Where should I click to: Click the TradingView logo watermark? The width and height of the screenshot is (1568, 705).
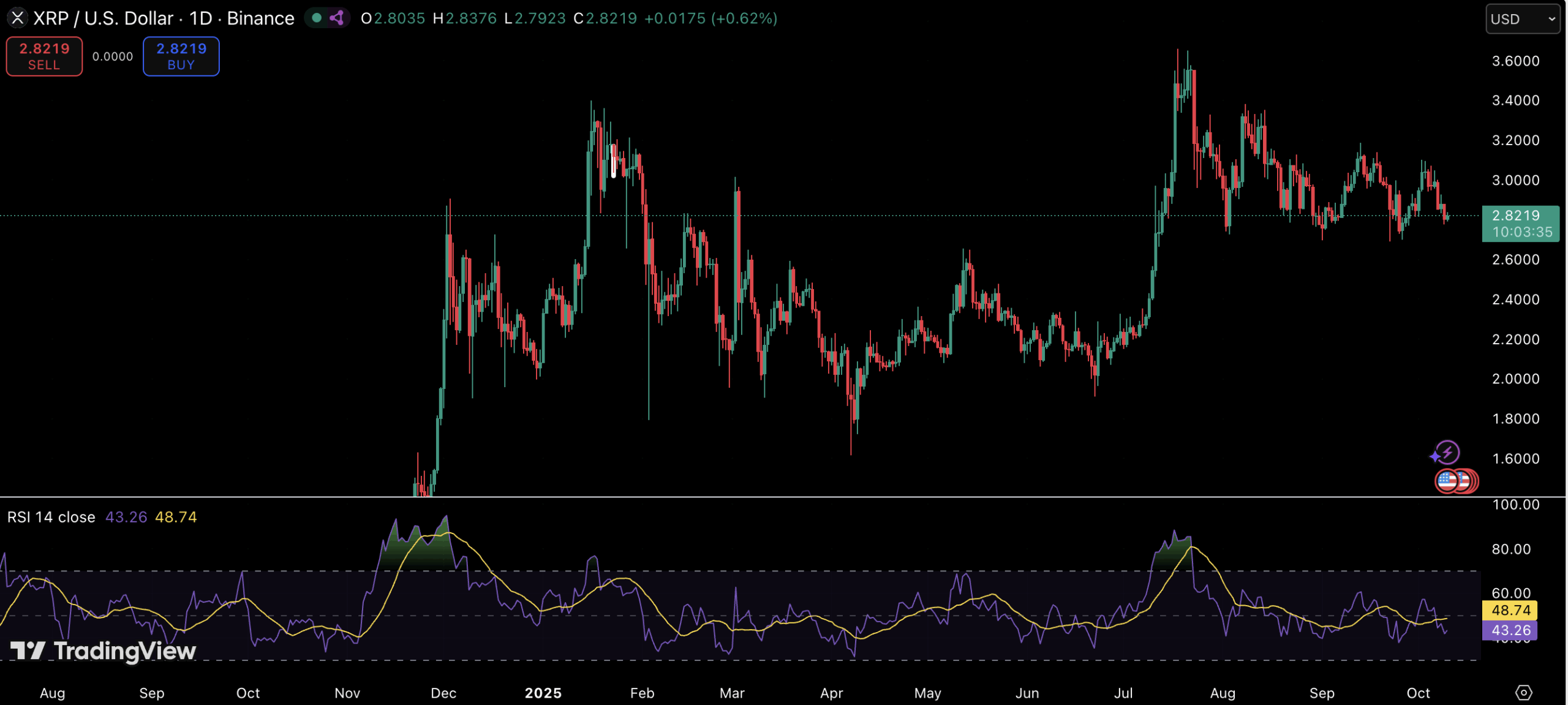pos(103,650)
